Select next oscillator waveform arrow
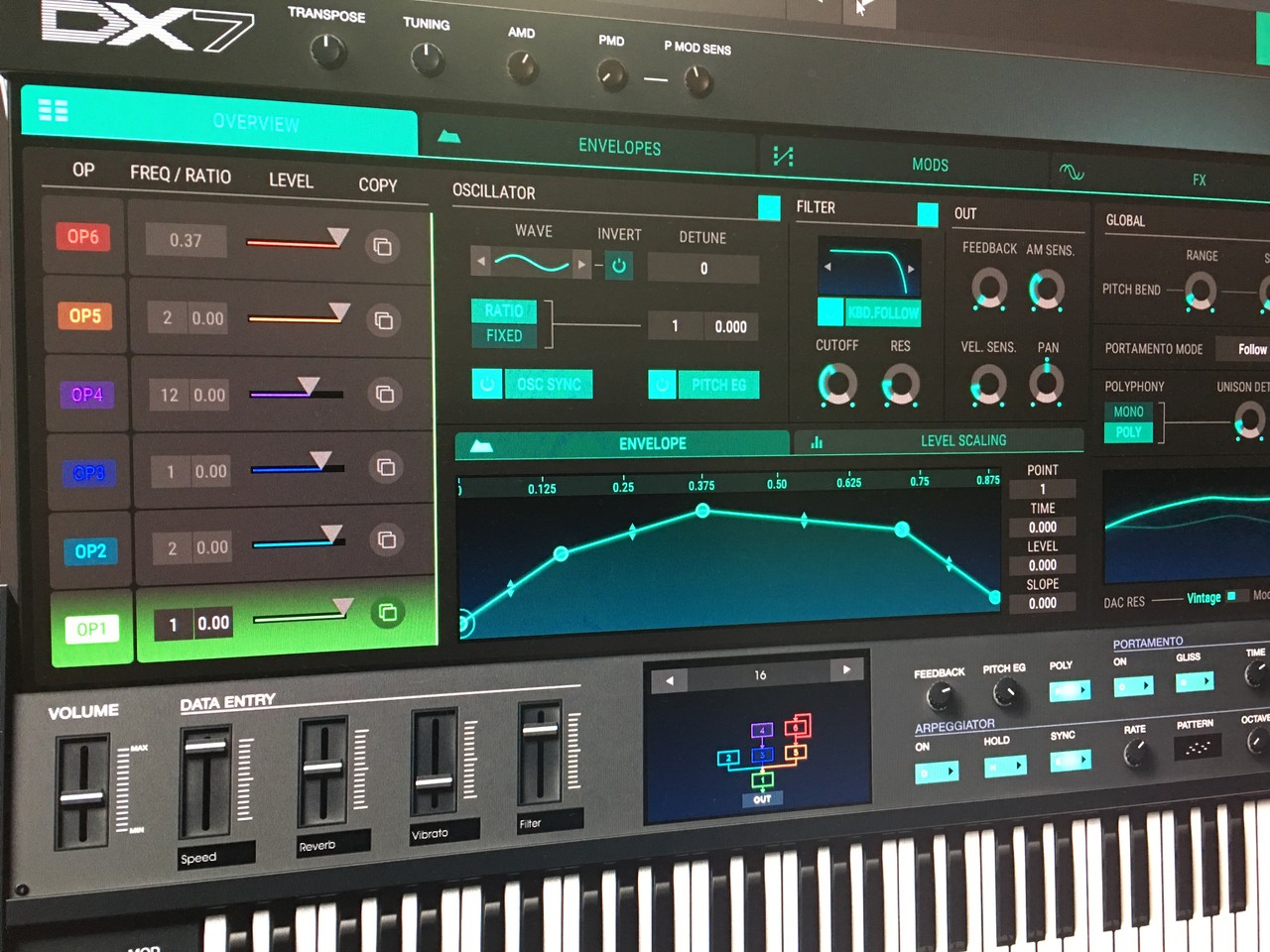 pyautogui.click(x=581, y=265)
